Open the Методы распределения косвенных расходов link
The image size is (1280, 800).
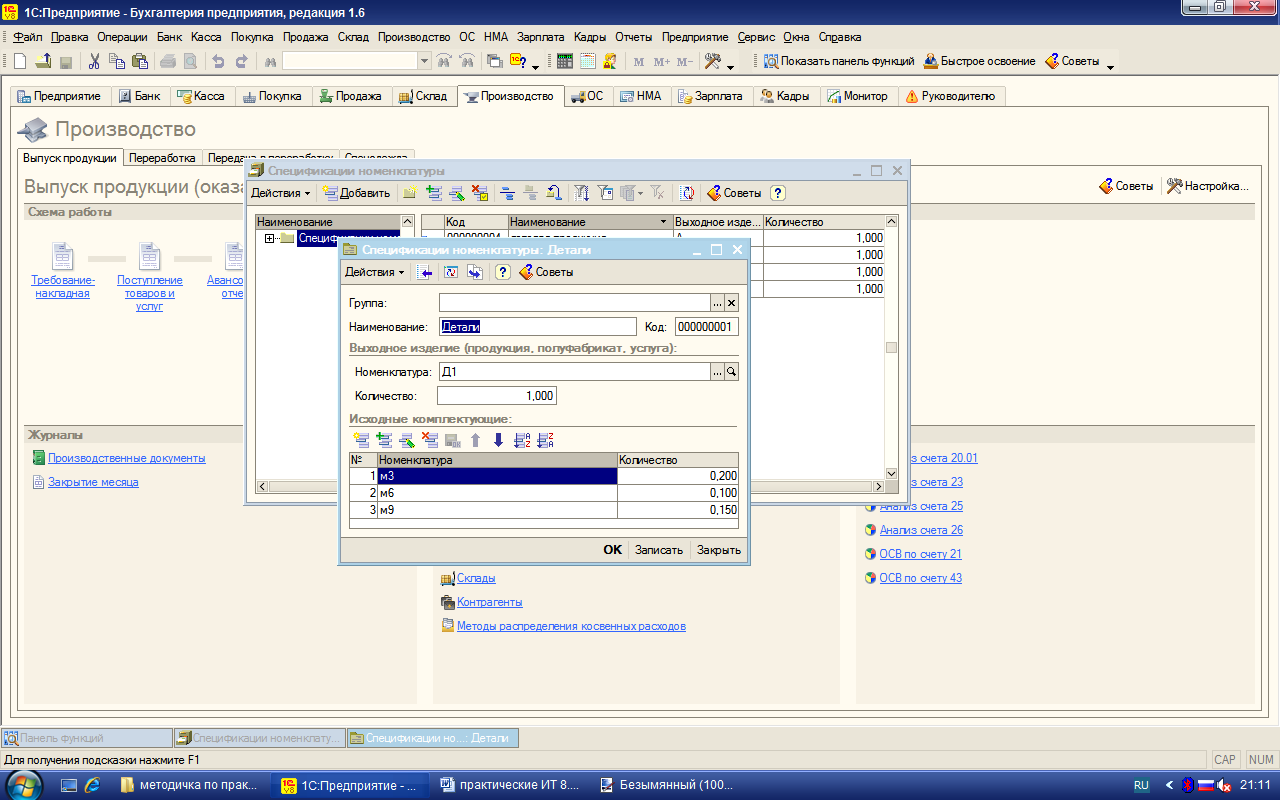tap(571, 626)
